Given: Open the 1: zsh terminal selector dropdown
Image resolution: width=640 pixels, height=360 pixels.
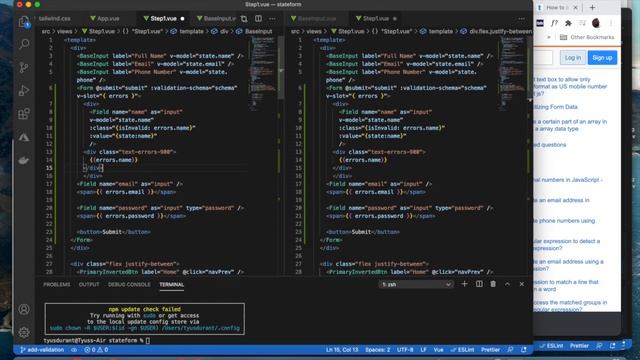Looking at the screenshot, I should coord(416,284).
